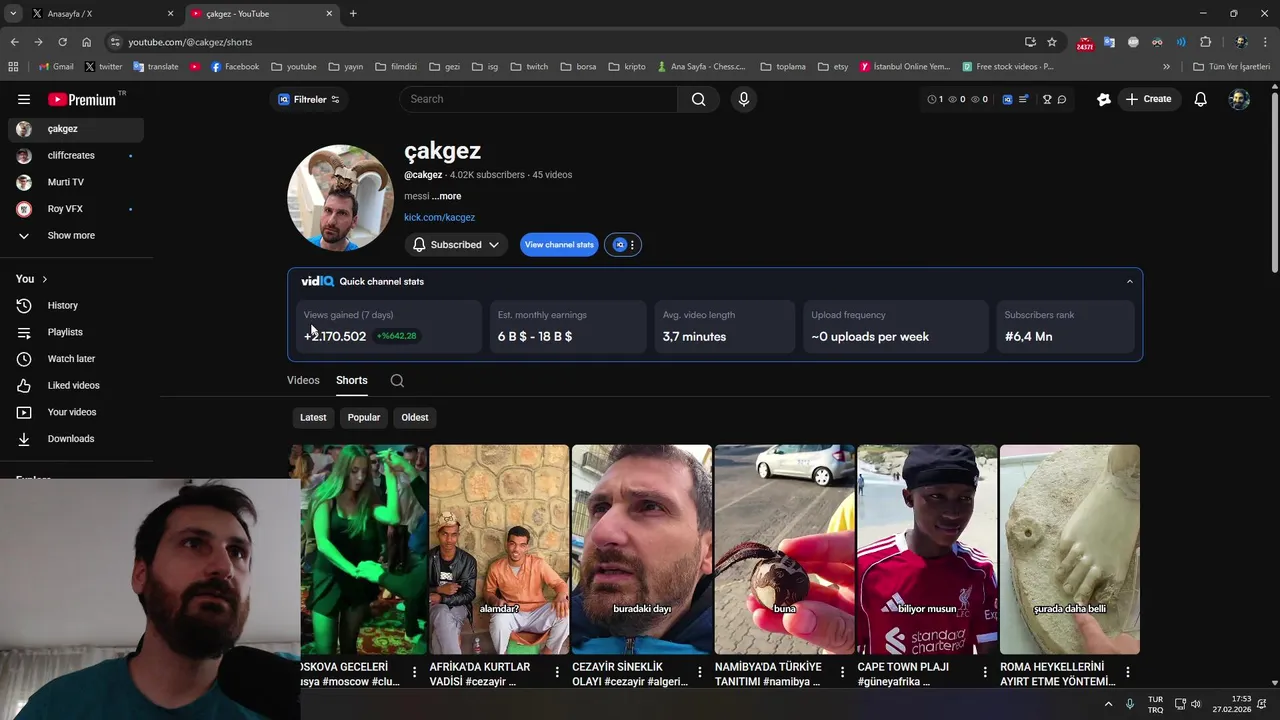This screenshot has height=720, width=1280.
Task: Open Watch later in sidebar
Action: coord(76,359)
